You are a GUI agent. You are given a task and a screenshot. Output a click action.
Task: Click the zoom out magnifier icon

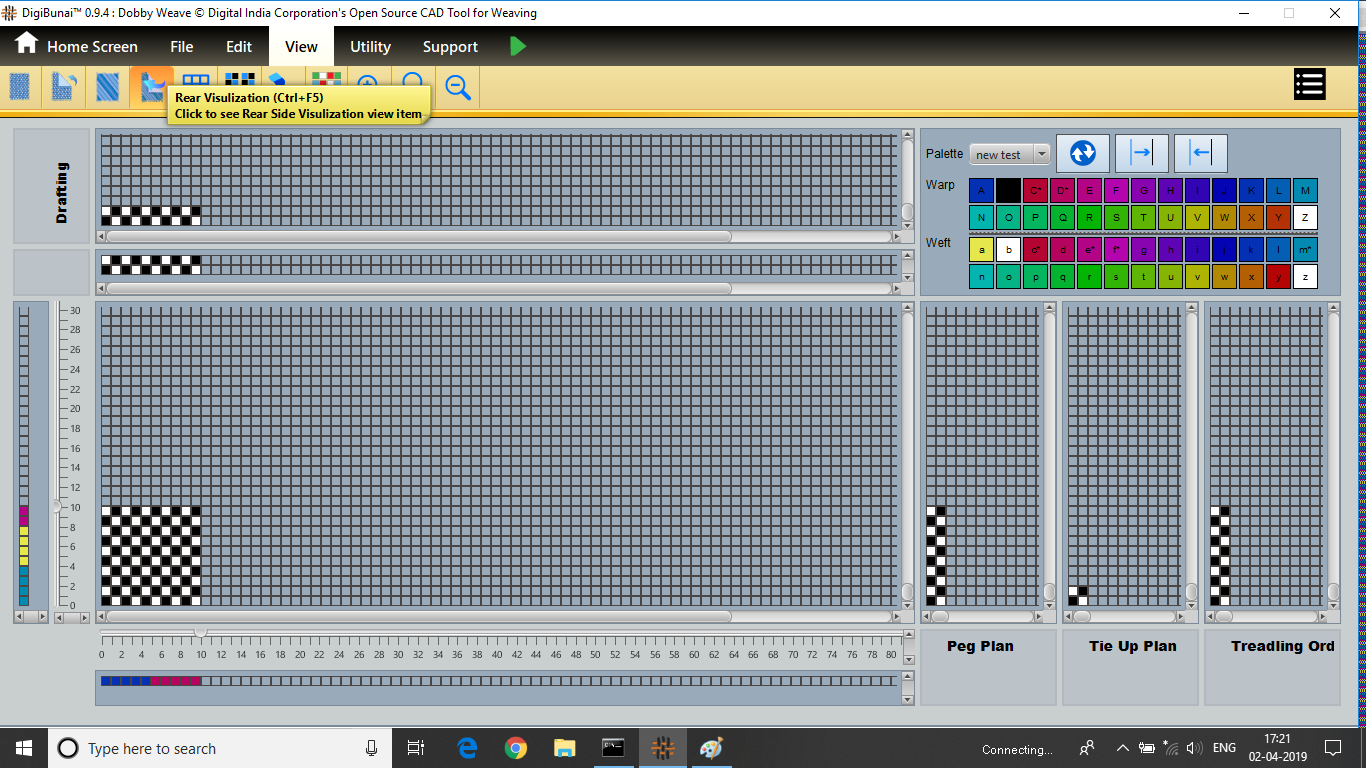(458, 87)
